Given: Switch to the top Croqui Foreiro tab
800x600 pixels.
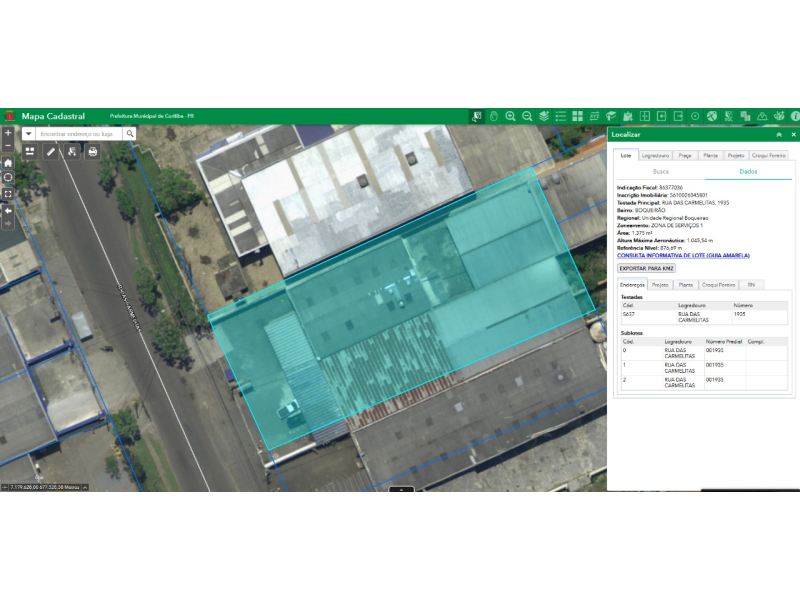Looking at the screenshot, I should coord(768,156).
